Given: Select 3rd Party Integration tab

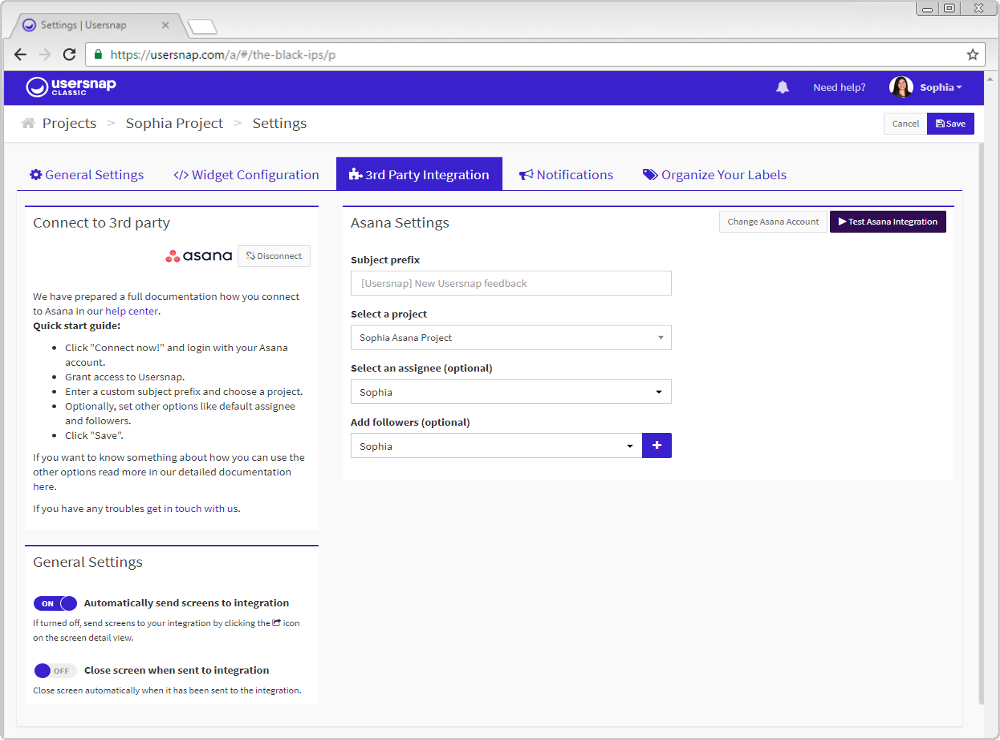Looking at the screenshot, I should tap(419, 174).
